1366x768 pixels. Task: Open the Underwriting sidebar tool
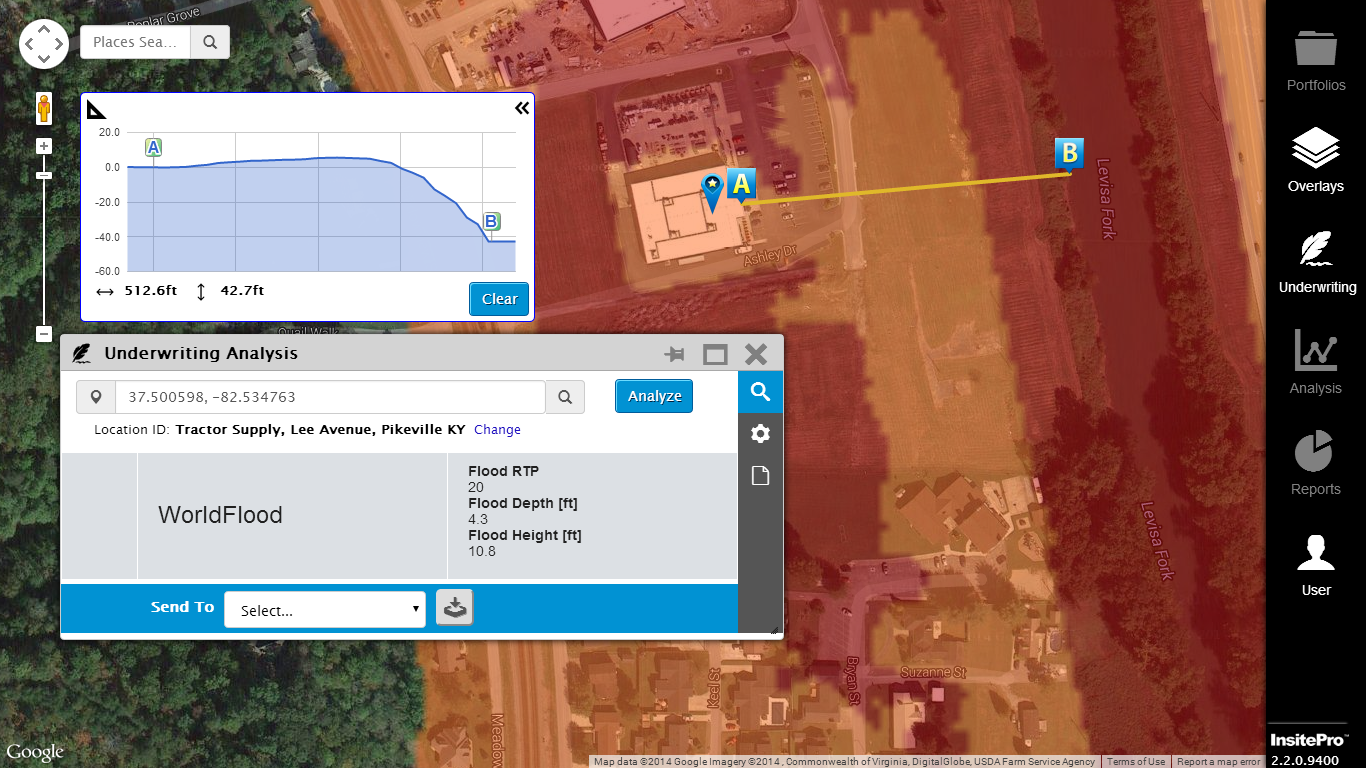pyautogui.click(x=1315, y=262)
